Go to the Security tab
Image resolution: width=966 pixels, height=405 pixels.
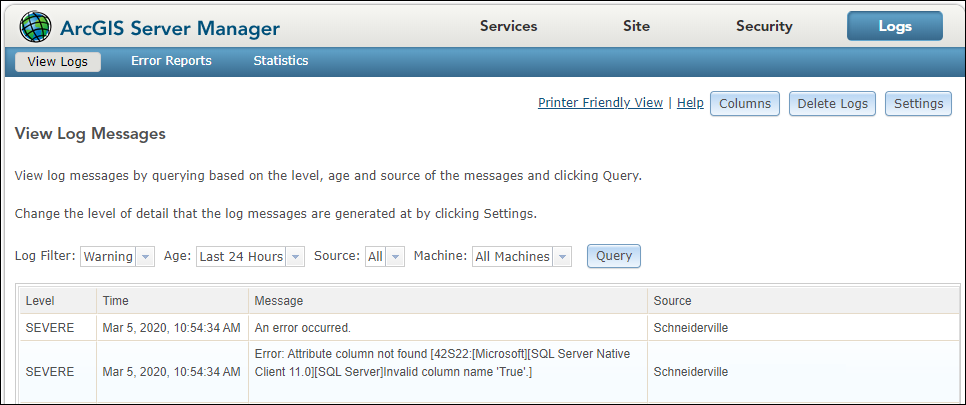[x=764, y=27]
